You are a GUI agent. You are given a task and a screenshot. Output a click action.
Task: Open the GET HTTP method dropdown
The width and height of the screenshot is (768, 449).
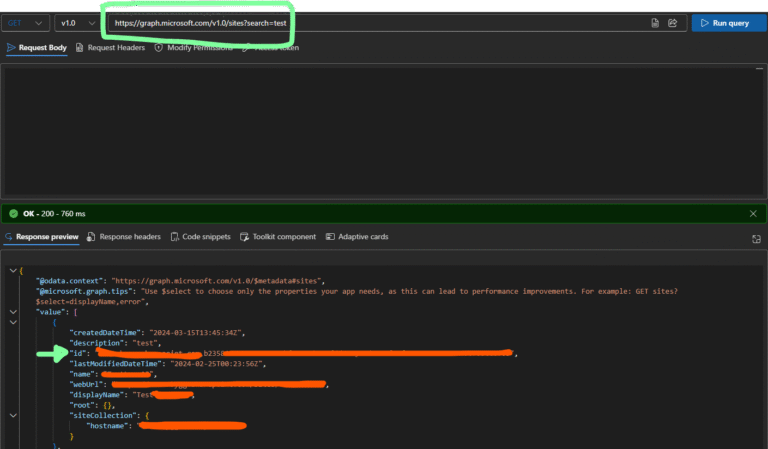[x=25, y=23]
